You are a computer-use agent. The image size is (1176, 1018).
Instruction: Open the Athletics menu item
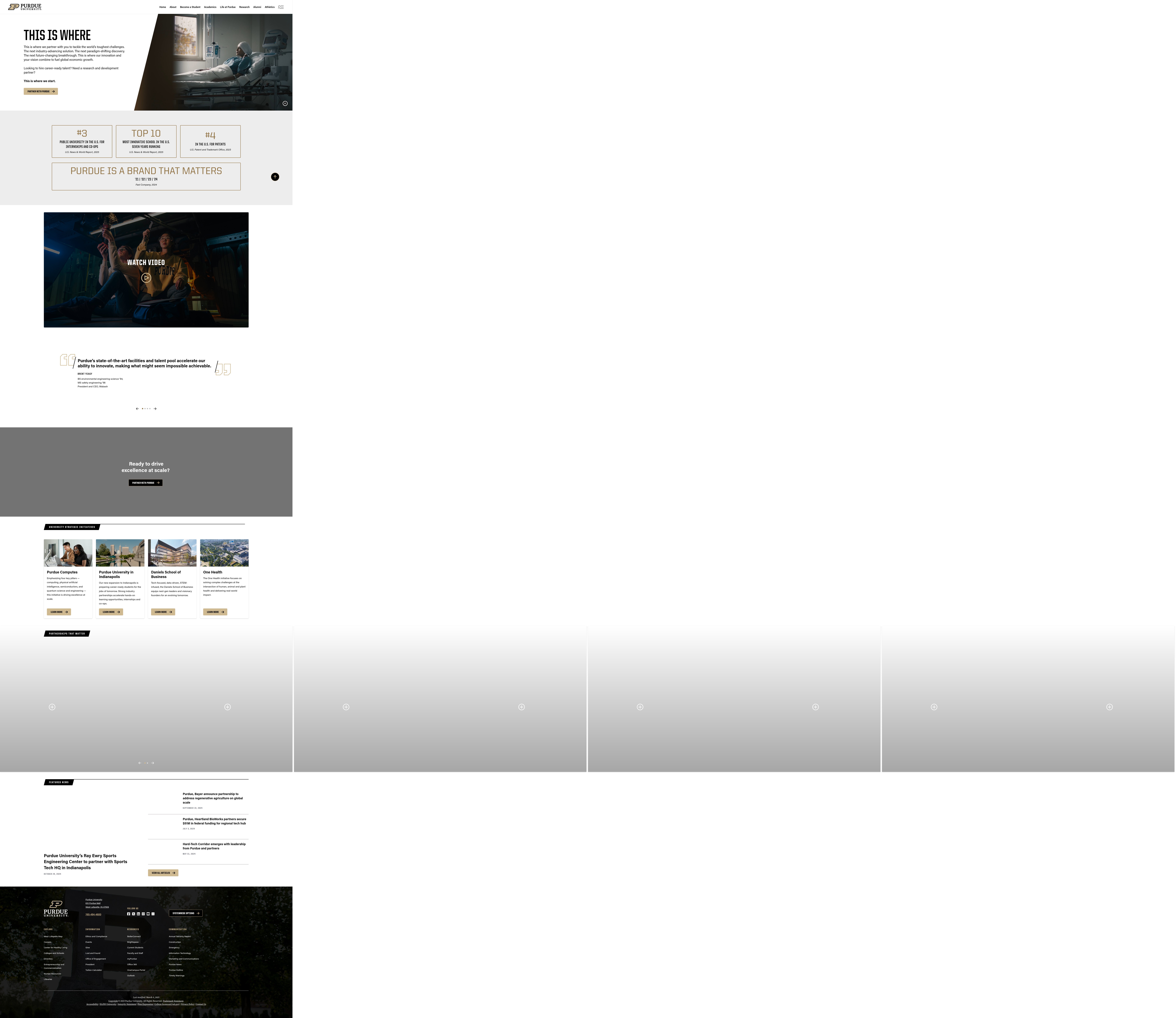270,7
